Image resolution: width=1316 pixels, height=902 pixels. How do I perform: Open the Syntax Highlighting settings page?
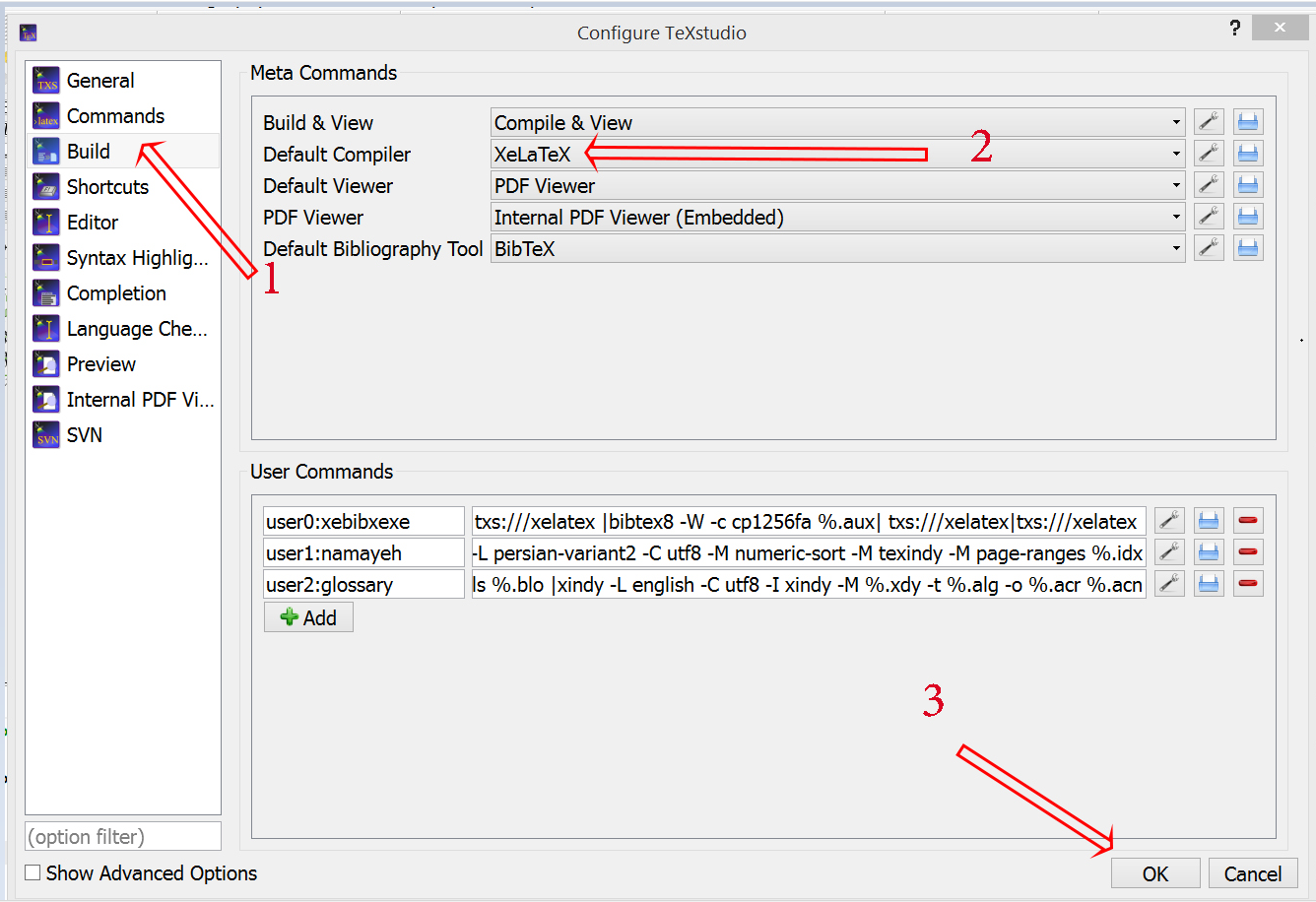pos(123,258)
